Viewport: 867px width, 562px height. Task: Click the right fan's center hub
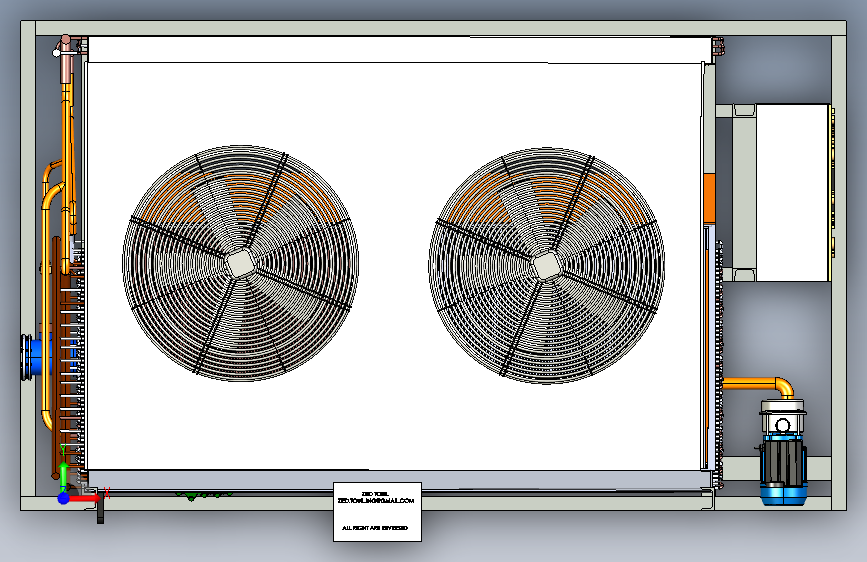pyautogui.click(x=546, y=266)
